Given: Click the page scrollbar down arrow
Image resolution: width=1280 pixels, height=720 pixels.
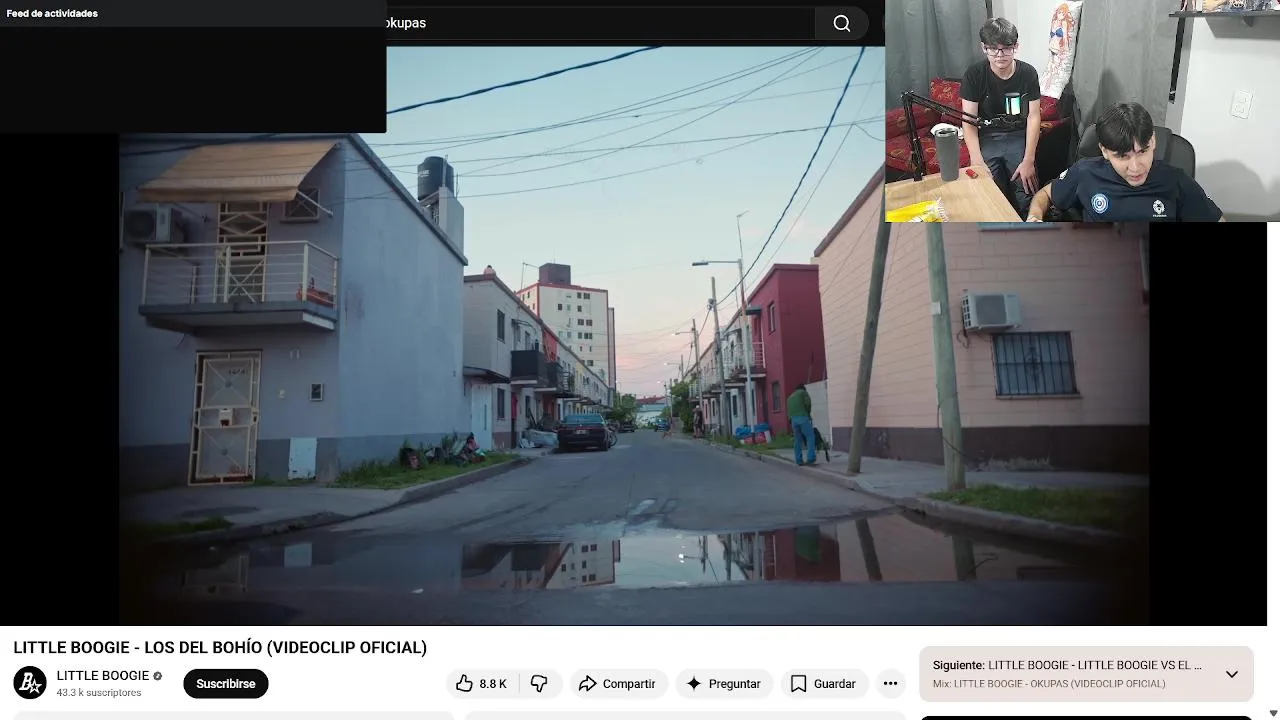Looking at the screenshot, I should click(1273, 713).
